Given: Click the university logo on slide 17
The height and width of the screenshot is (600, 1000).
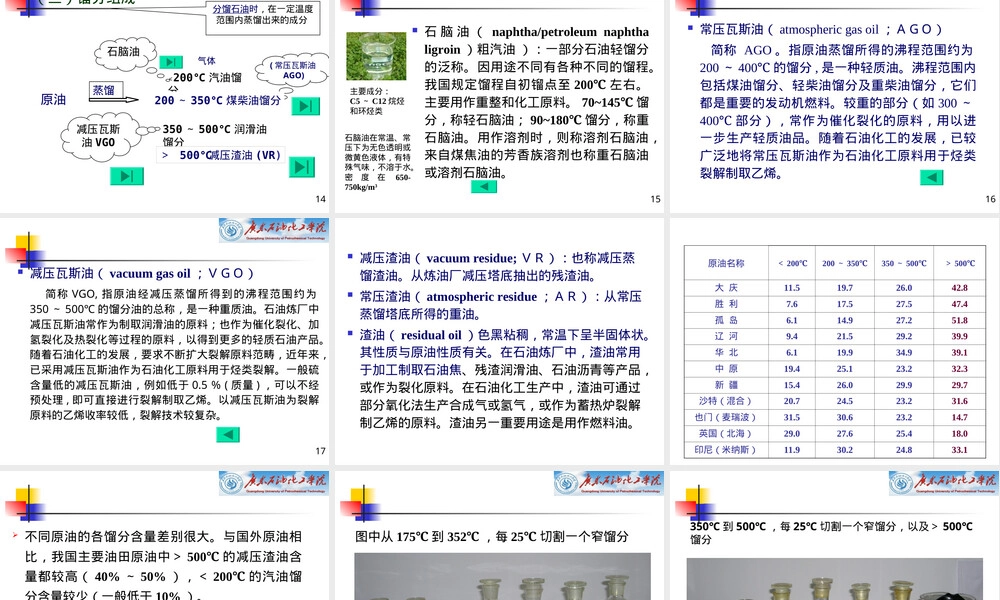Looking at the screenshot, I should pos(274,230).
